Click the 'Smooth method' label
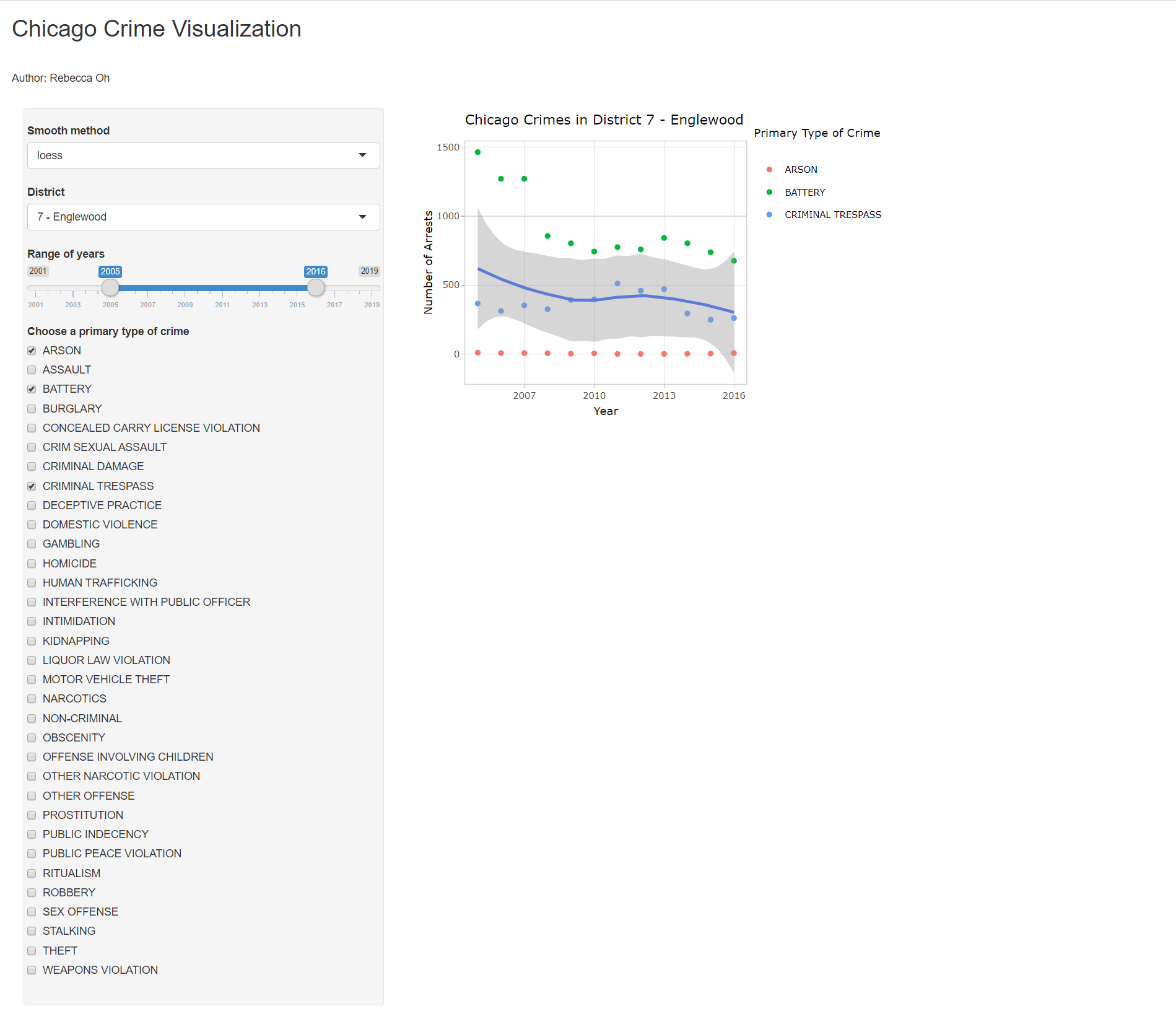 (x=68, y=131)
